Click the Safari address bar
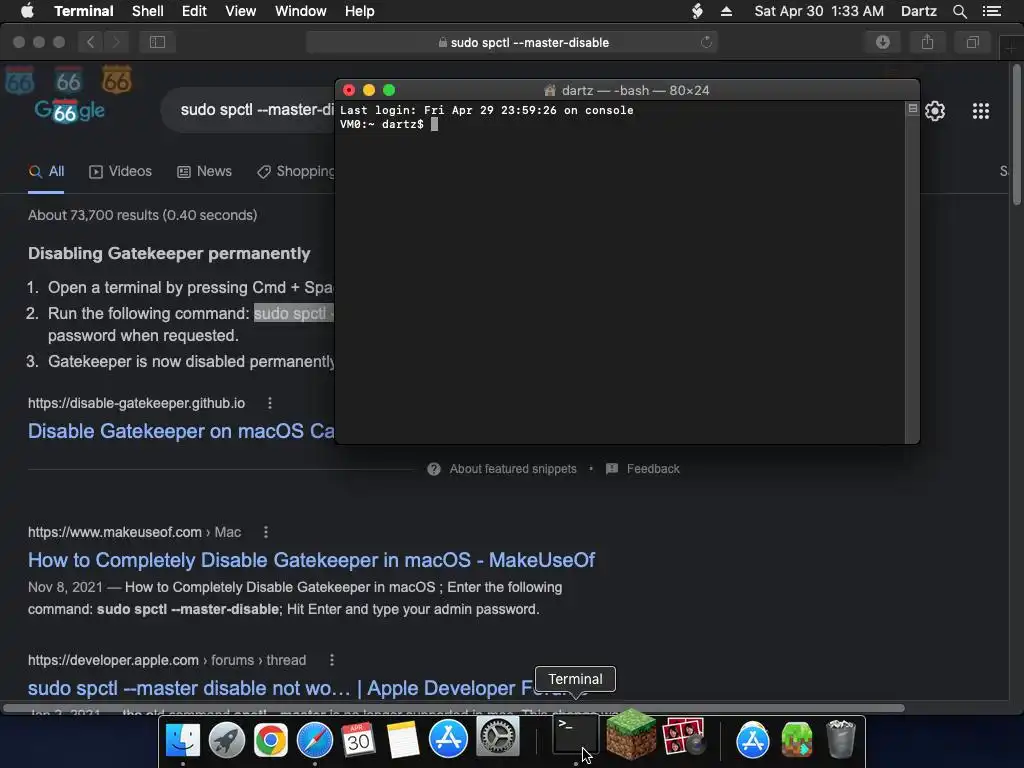This screenshot has width=1024, height=768. pyautogui.click(x=511, y=42)
